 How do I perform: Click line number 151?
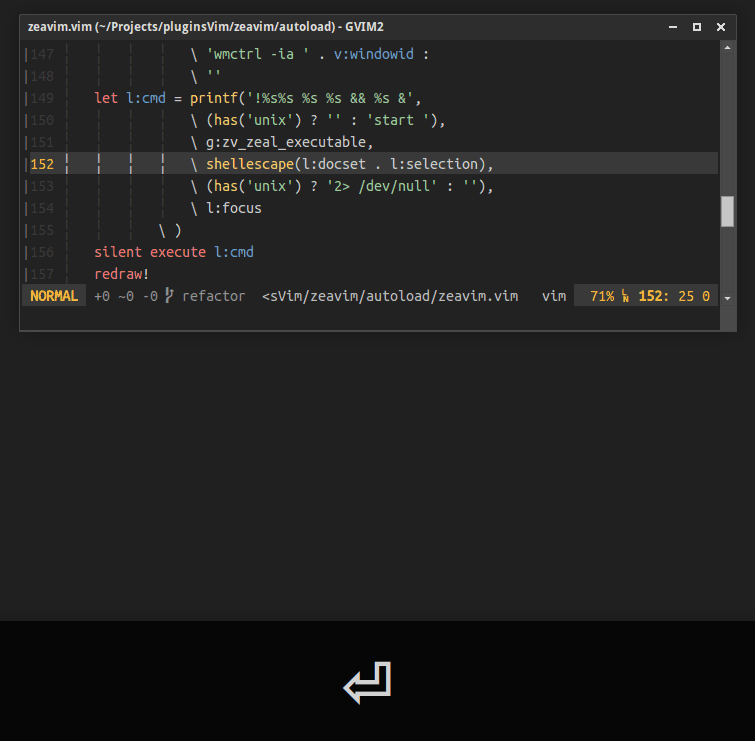click(42, 142)
